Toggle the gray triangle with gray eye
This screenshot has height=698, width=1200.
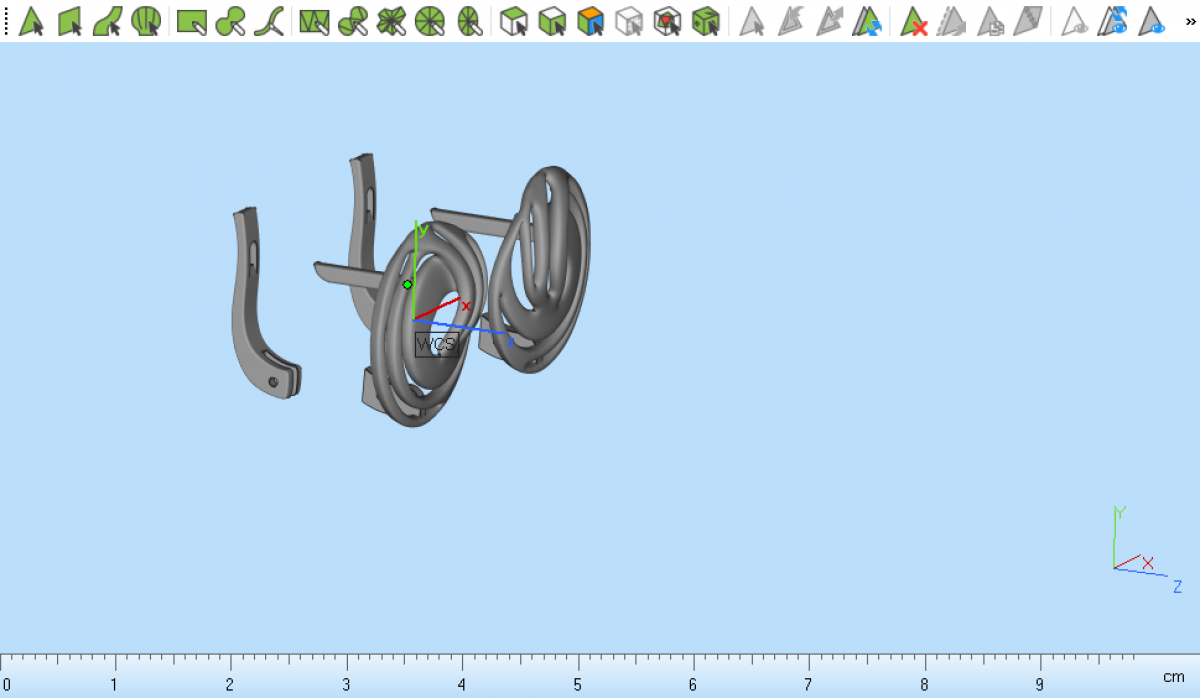(1075, 21)
